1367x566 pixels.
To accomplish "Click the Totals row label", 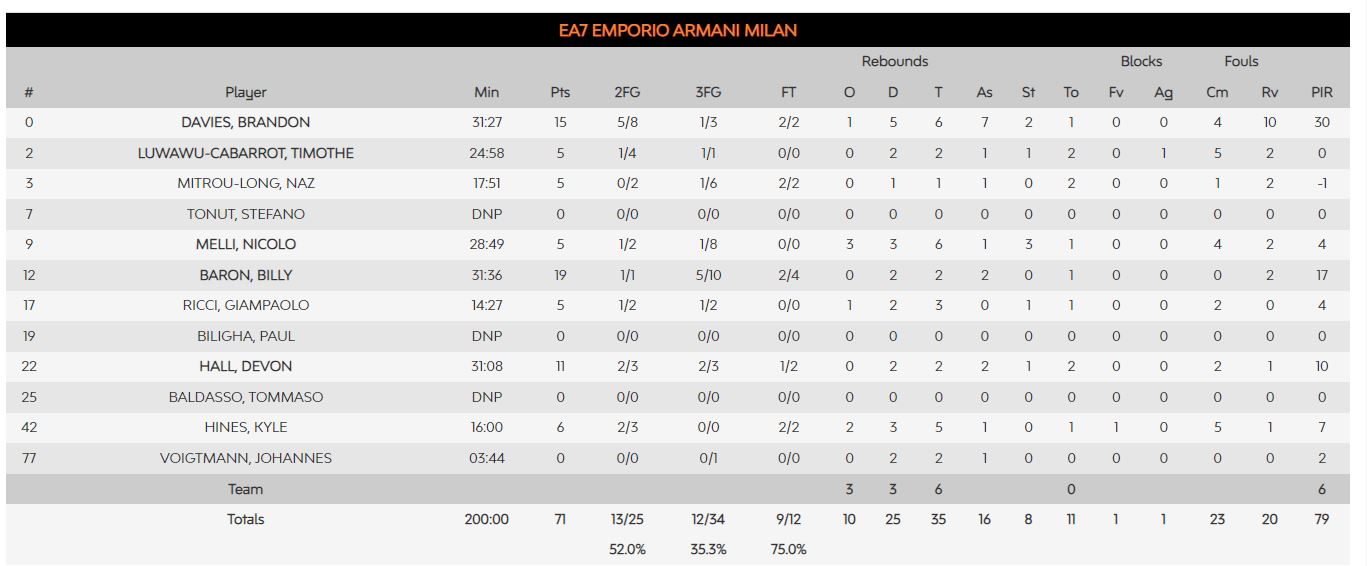I will pos(245,519).
